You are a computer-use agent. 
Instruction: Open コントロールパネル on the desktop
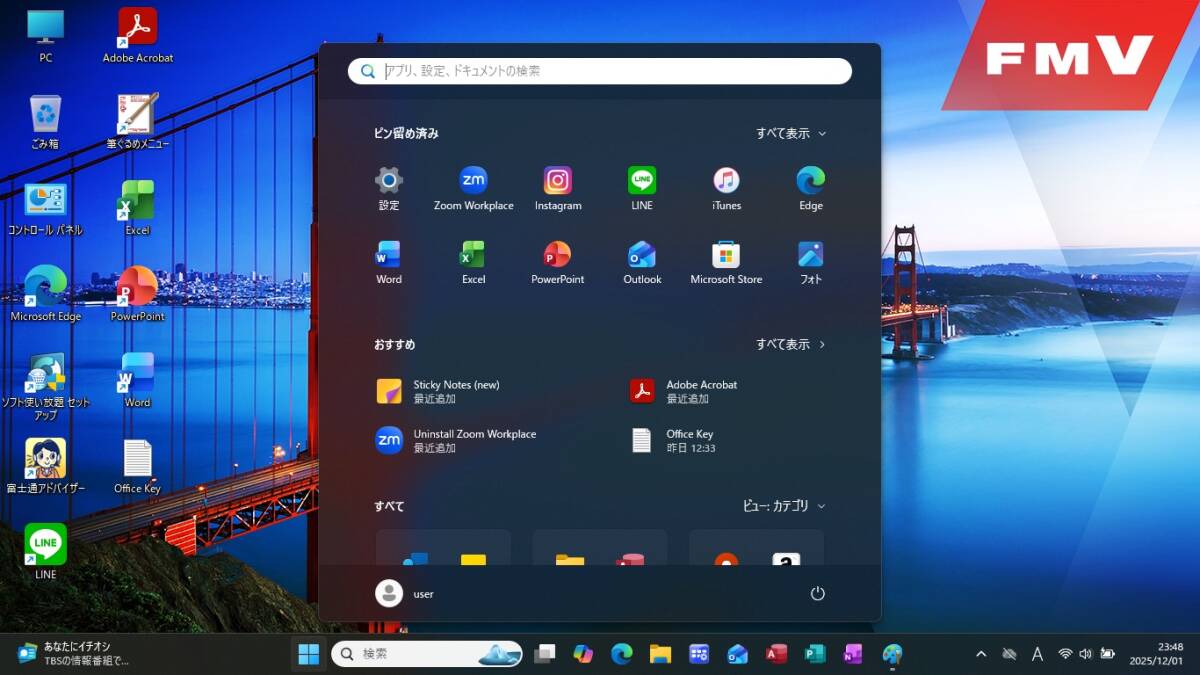point(46,208)
